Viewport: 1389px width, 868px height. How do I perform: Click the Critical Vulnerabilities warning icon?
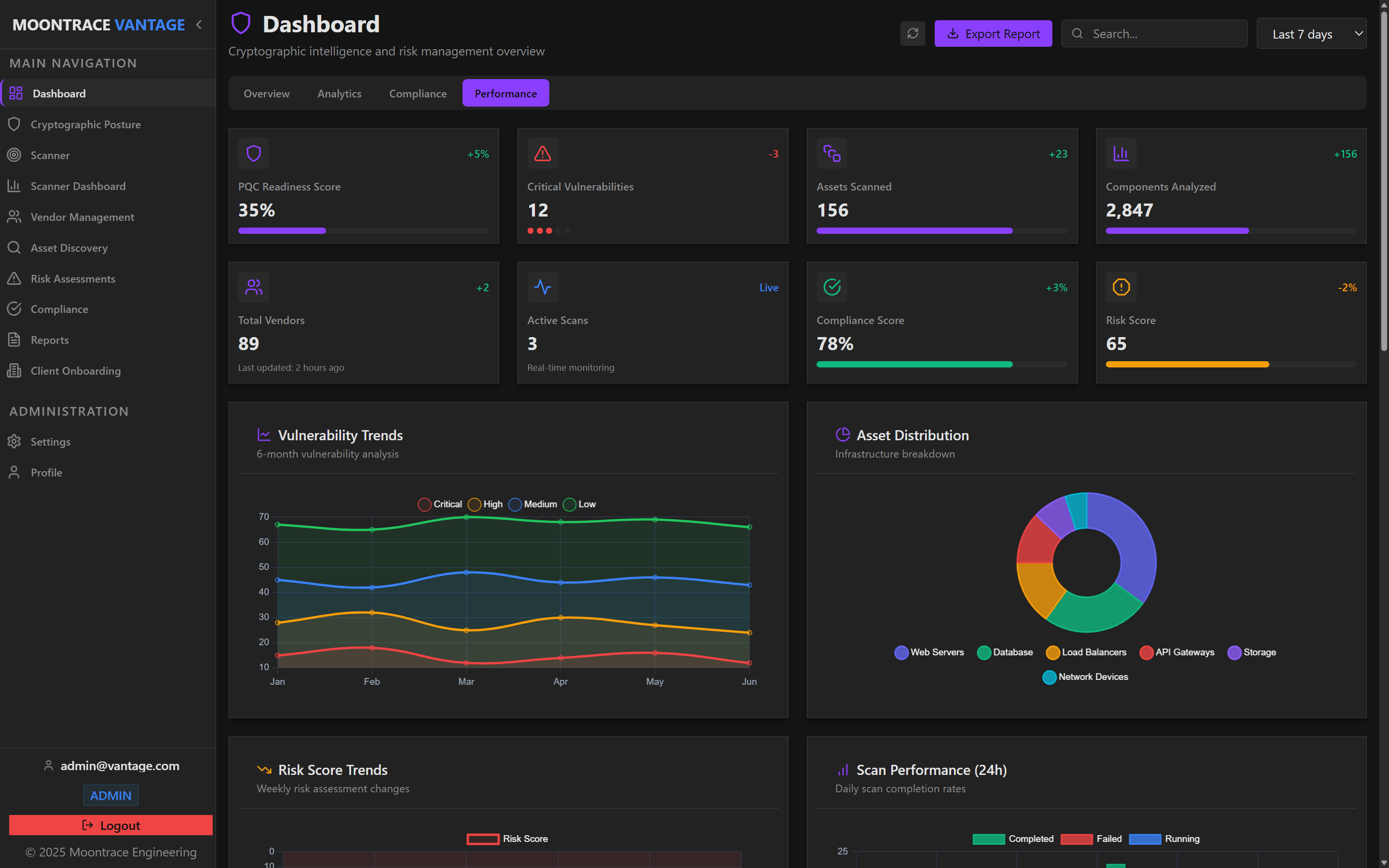tap(543, 153)
